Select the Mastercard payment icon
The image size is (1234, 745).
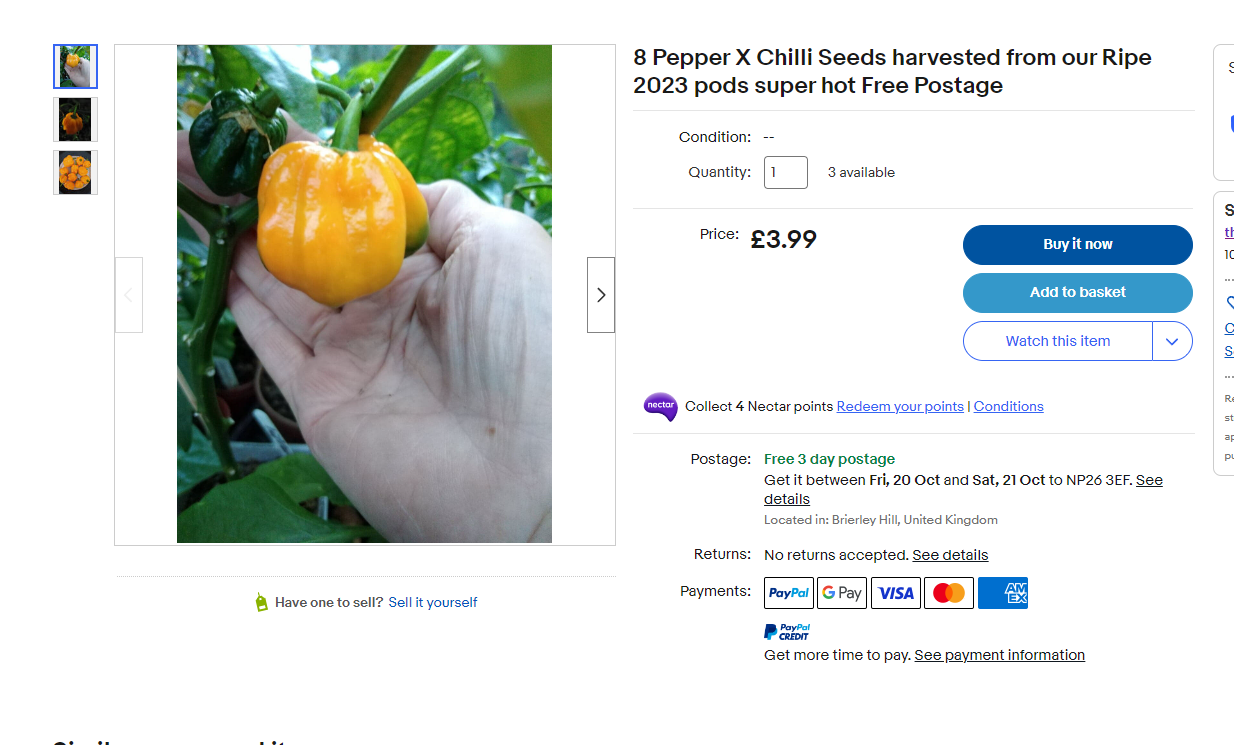coord(948,592)
